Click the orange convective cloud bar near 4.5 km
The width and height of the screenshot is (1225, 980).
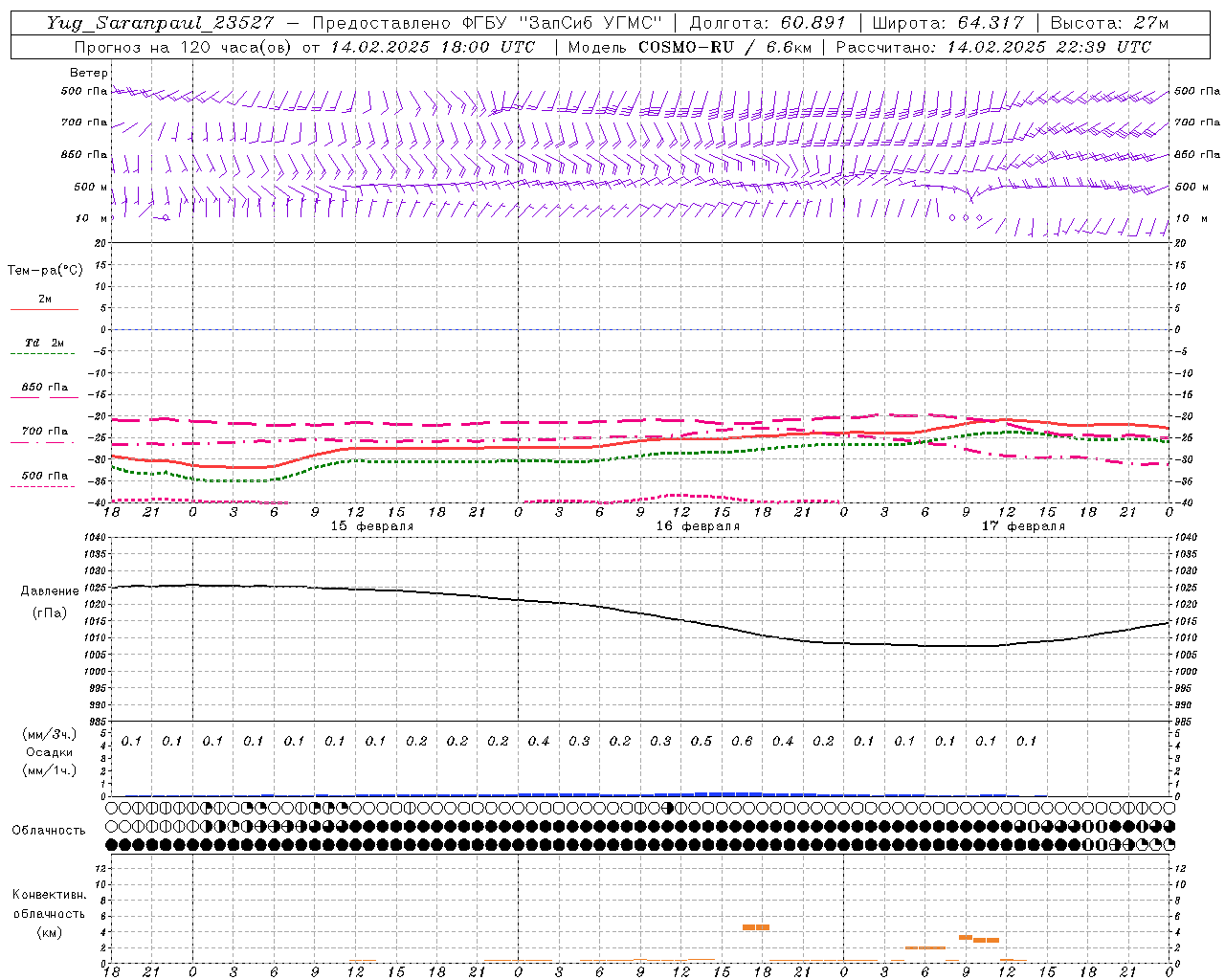point(756,926)
